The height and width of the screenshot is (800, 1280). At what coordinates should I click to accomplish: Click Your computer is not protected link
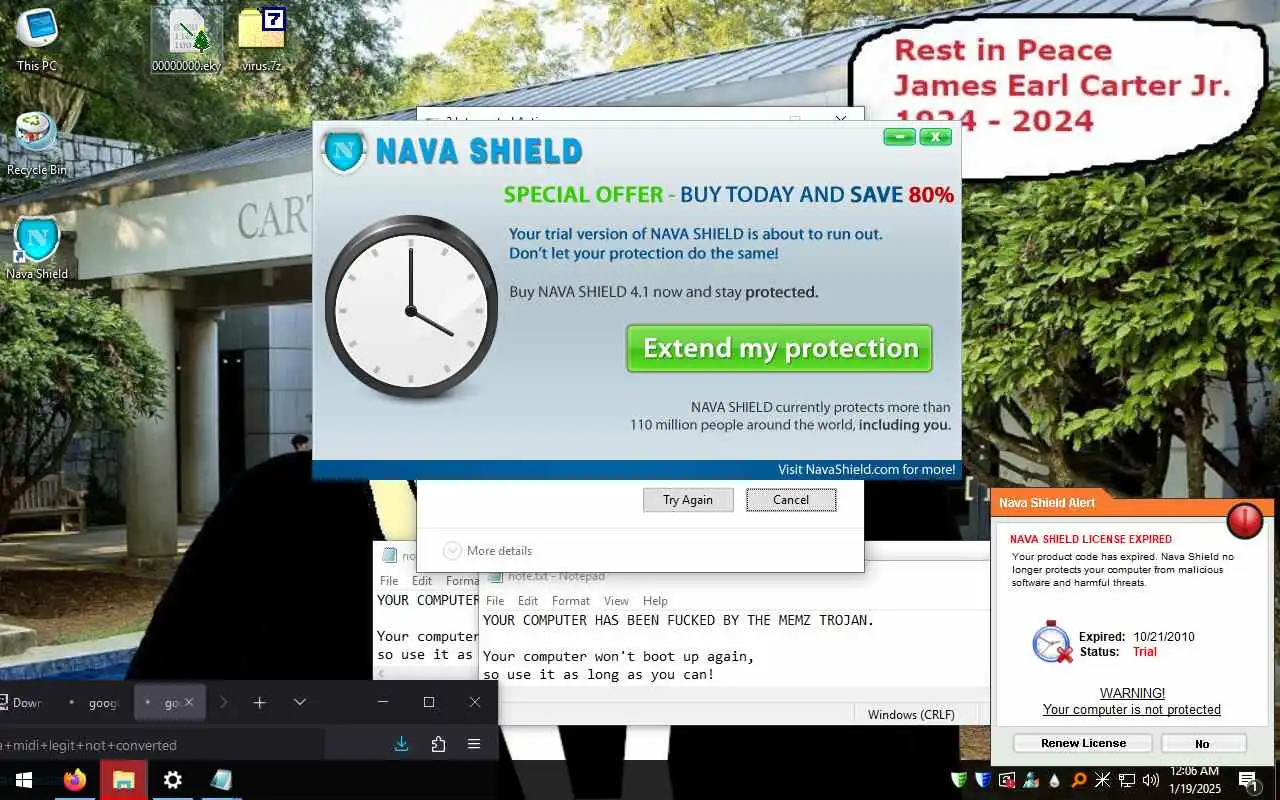click(1132, 710)
